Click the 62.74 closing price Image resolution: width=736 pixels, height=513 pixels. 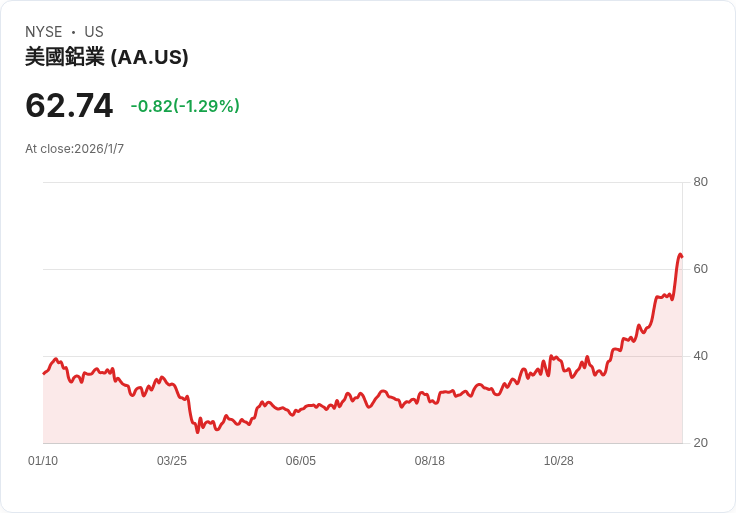click(69, 106)
